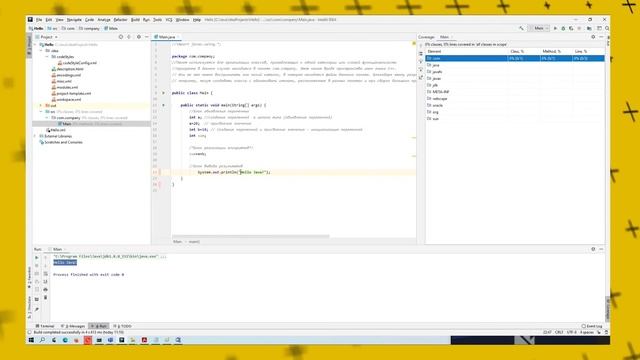Select the Main.java editor tab
Viewport: 640px width, 360px height.
coord(167,37)
